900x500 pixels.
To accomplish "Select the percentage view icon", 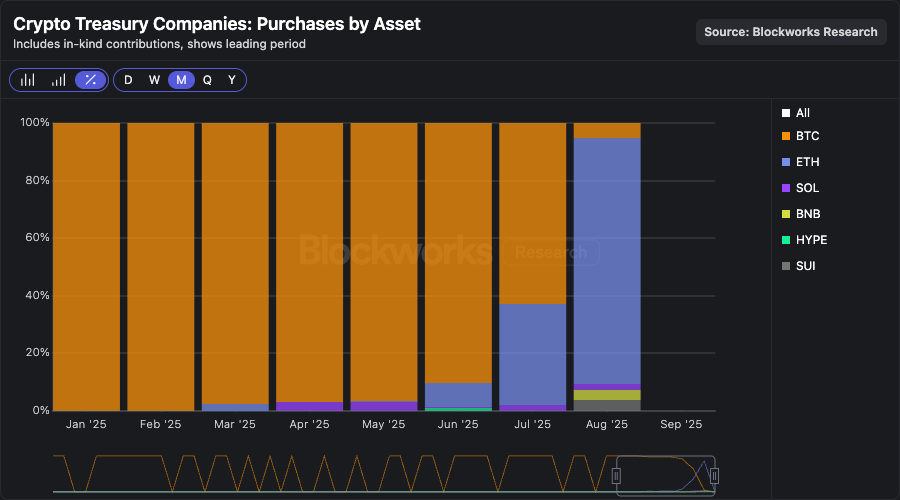I will click(x=91, y=80).
